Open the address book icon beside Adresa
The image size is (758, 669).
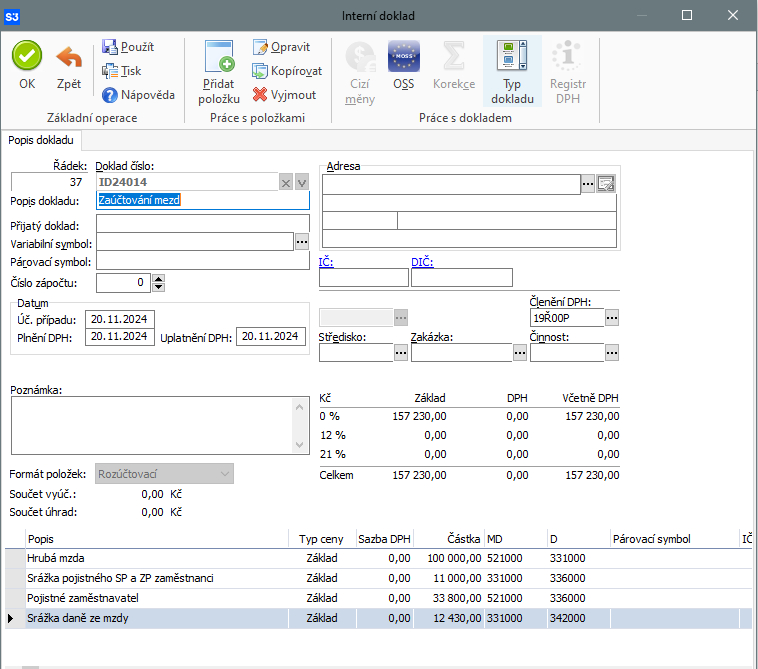click(605, 183)
